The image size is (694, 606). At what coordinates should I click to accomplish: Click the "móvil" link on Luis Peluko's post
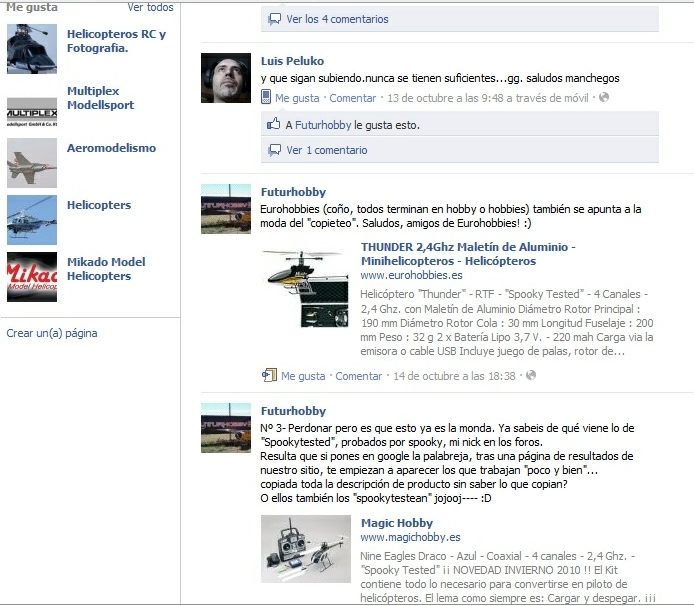[574, 98]
